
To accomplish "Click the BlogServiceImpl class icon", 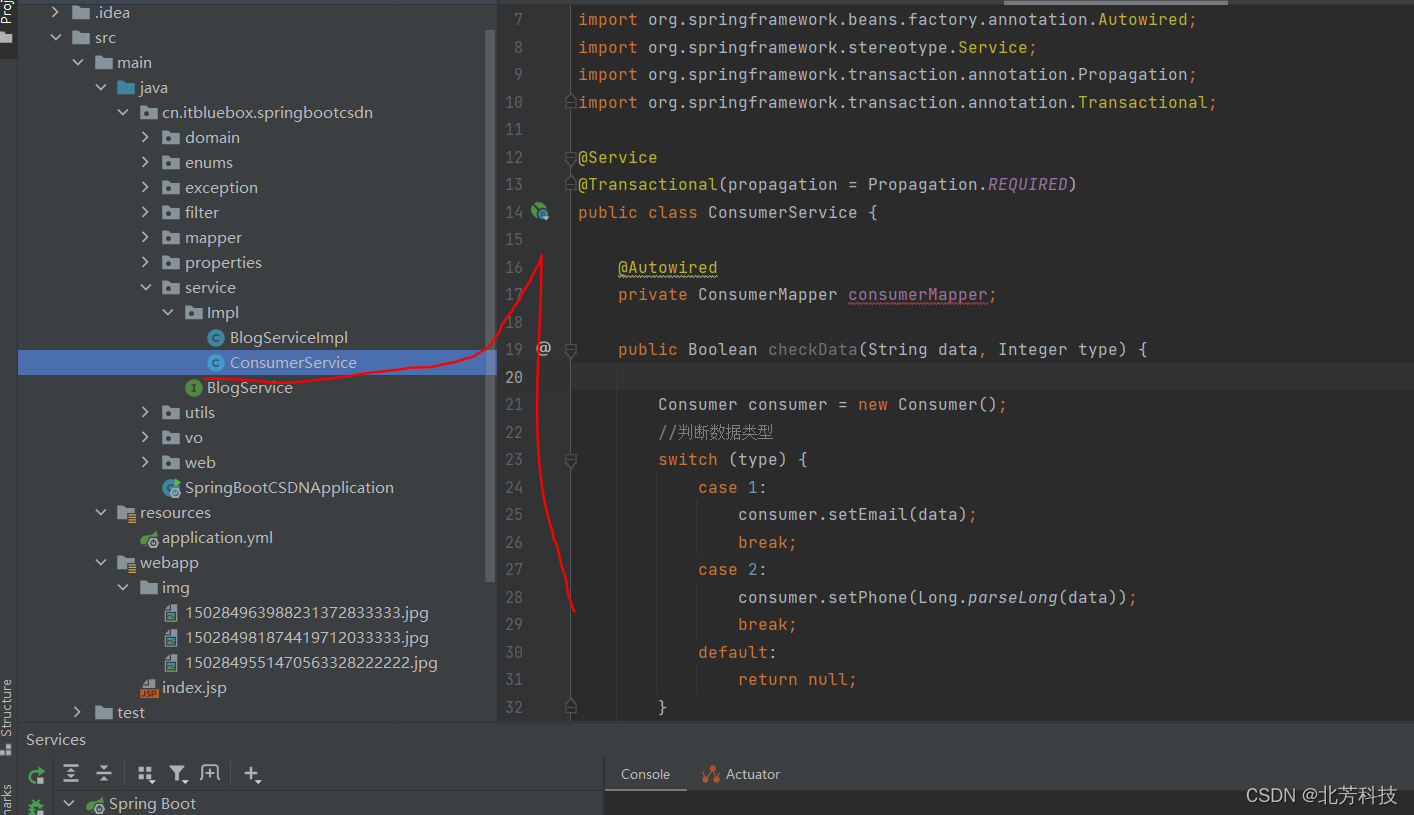I will (215, 338).
